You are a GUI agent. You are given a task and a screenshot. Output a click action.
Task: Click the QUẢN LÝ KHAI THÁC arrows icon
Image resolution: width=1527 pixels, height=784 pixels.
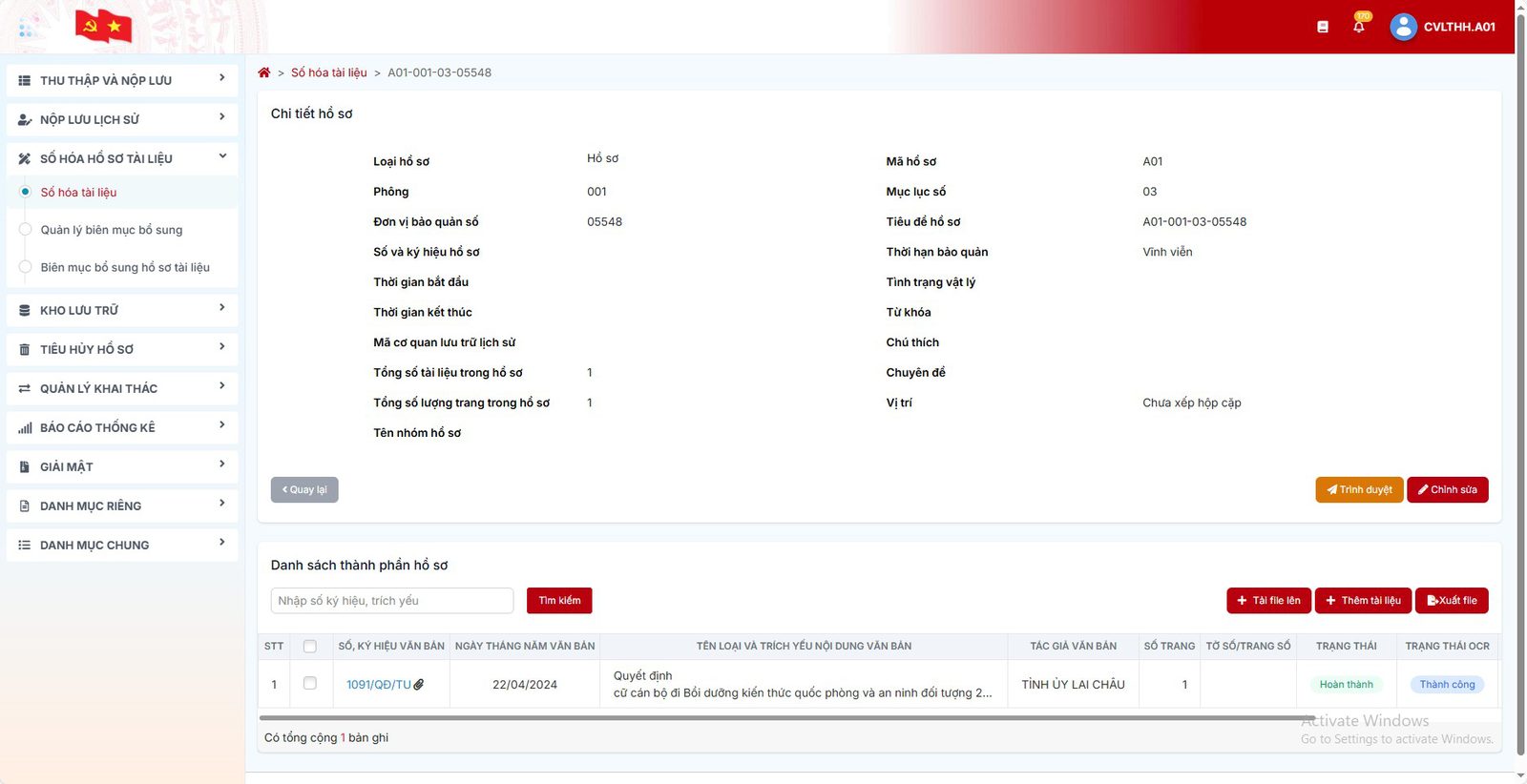(25, 389)
